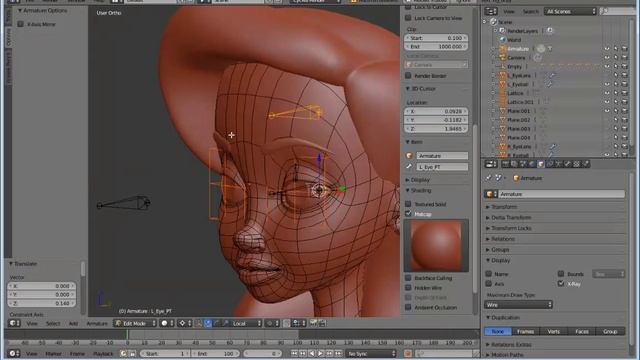Click the 3D view editor type icon
640x360 pixels.
(14, 323)
